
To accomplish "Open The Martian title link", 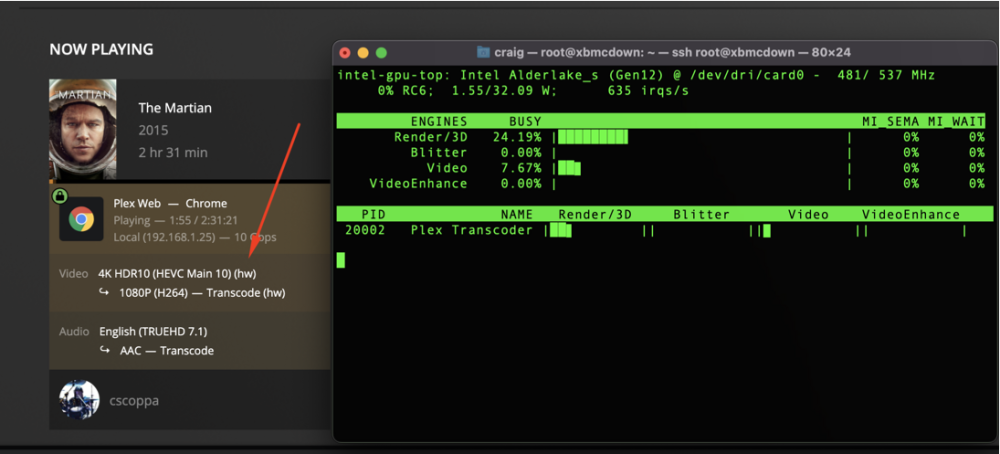I will (x=175, y=108).
